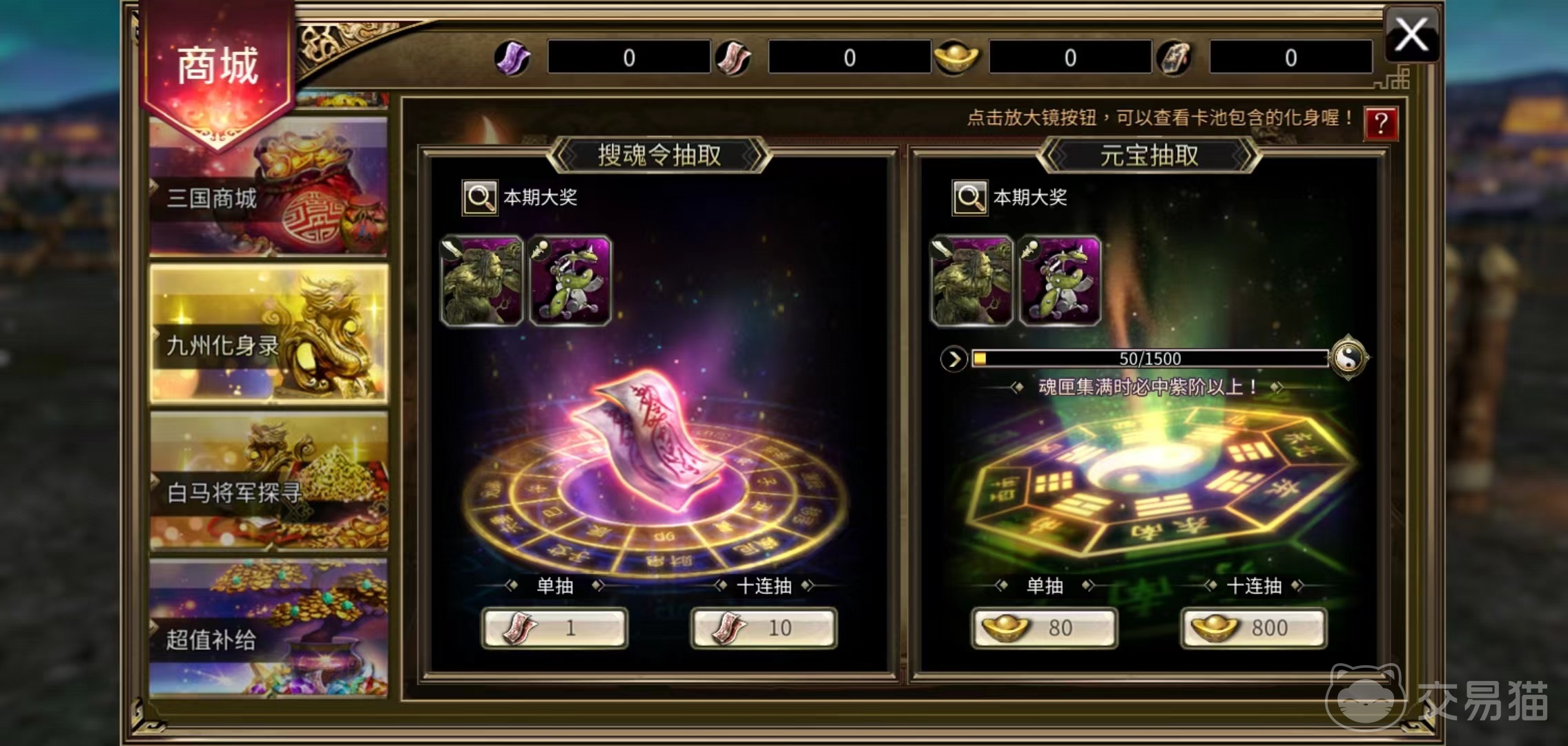This screenshot has width=1568, height=746.
Task: Click the dark stone tablet currency icon
Action: [1175, 57]
